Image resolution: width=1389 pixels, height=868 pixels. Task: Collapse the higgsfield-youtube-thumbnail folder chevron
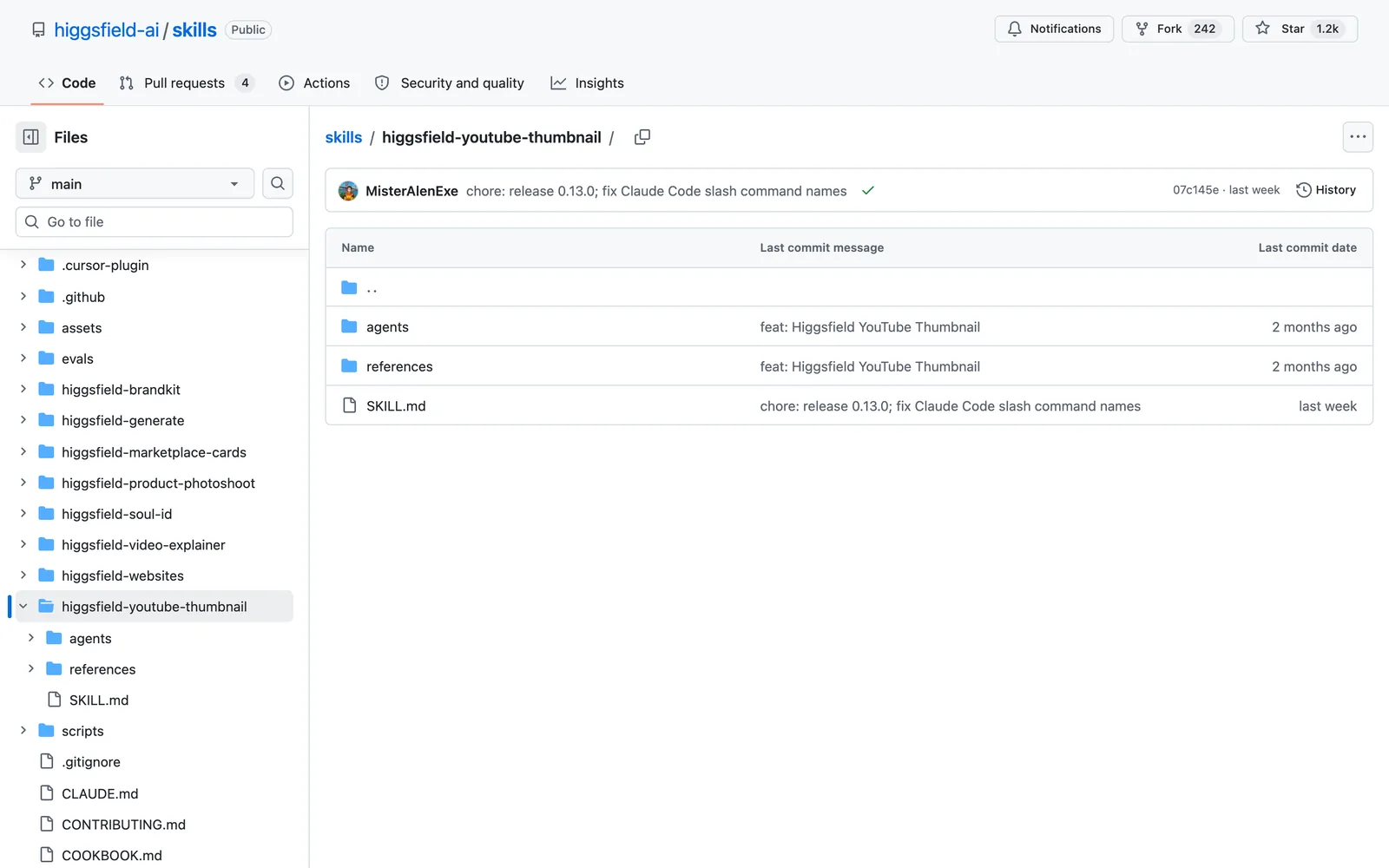pos(23,607)
